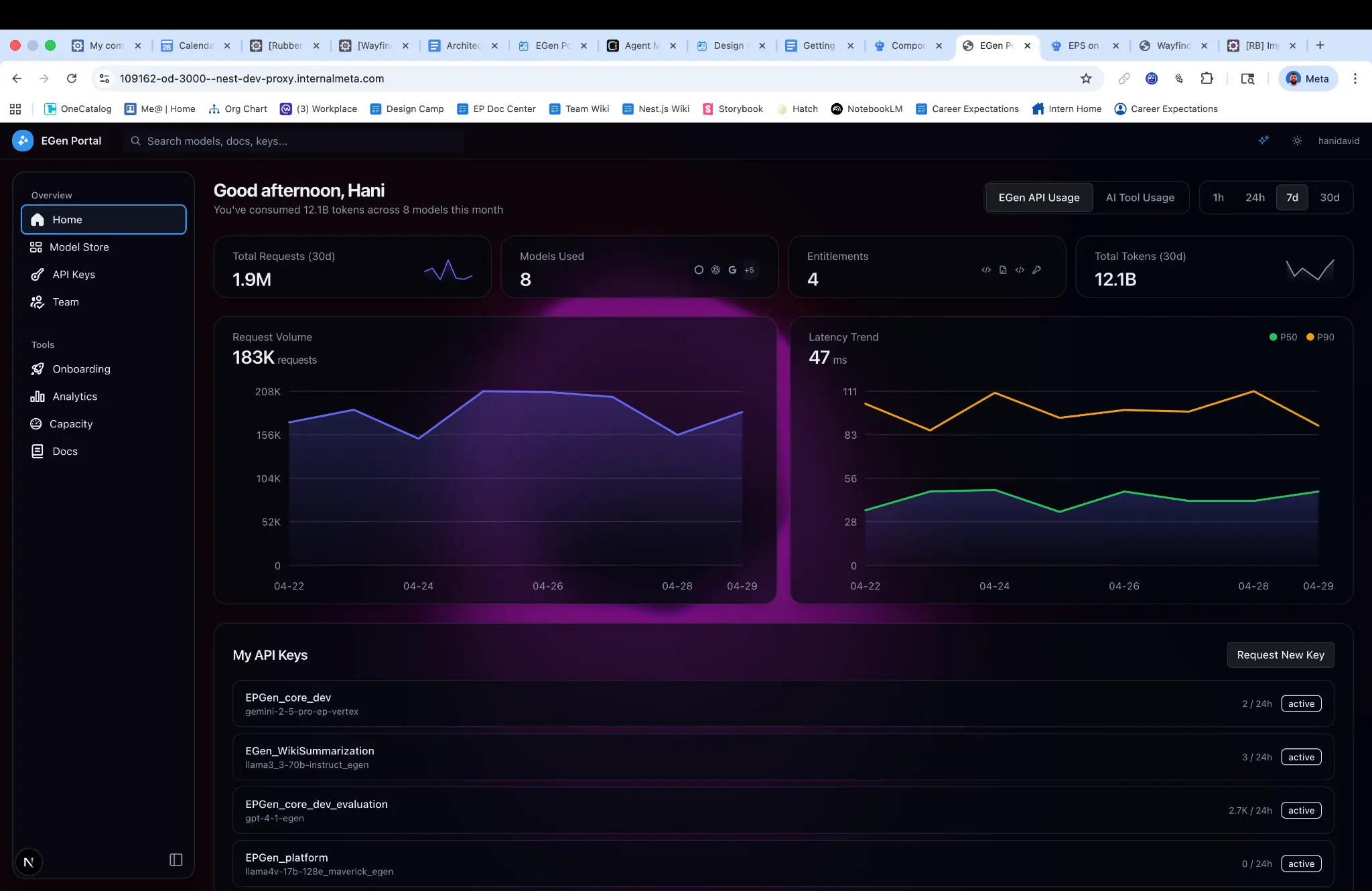Select the 1h time range
The image size is (1372, 891).
(x=1219, y=198)
